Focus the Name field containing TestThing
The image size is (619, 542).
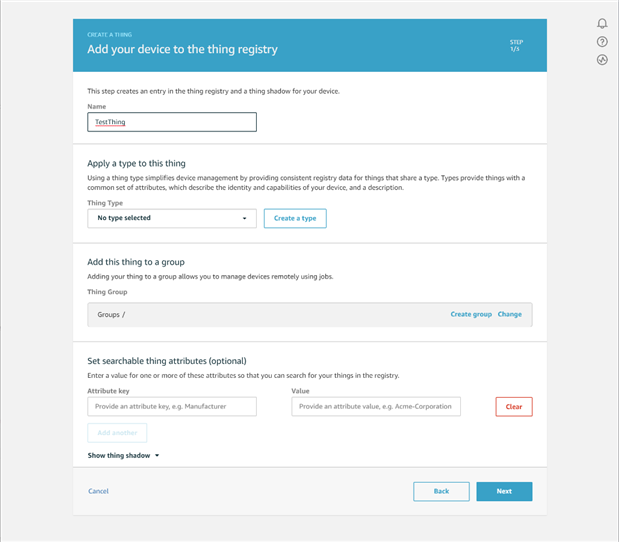(171, 122)
